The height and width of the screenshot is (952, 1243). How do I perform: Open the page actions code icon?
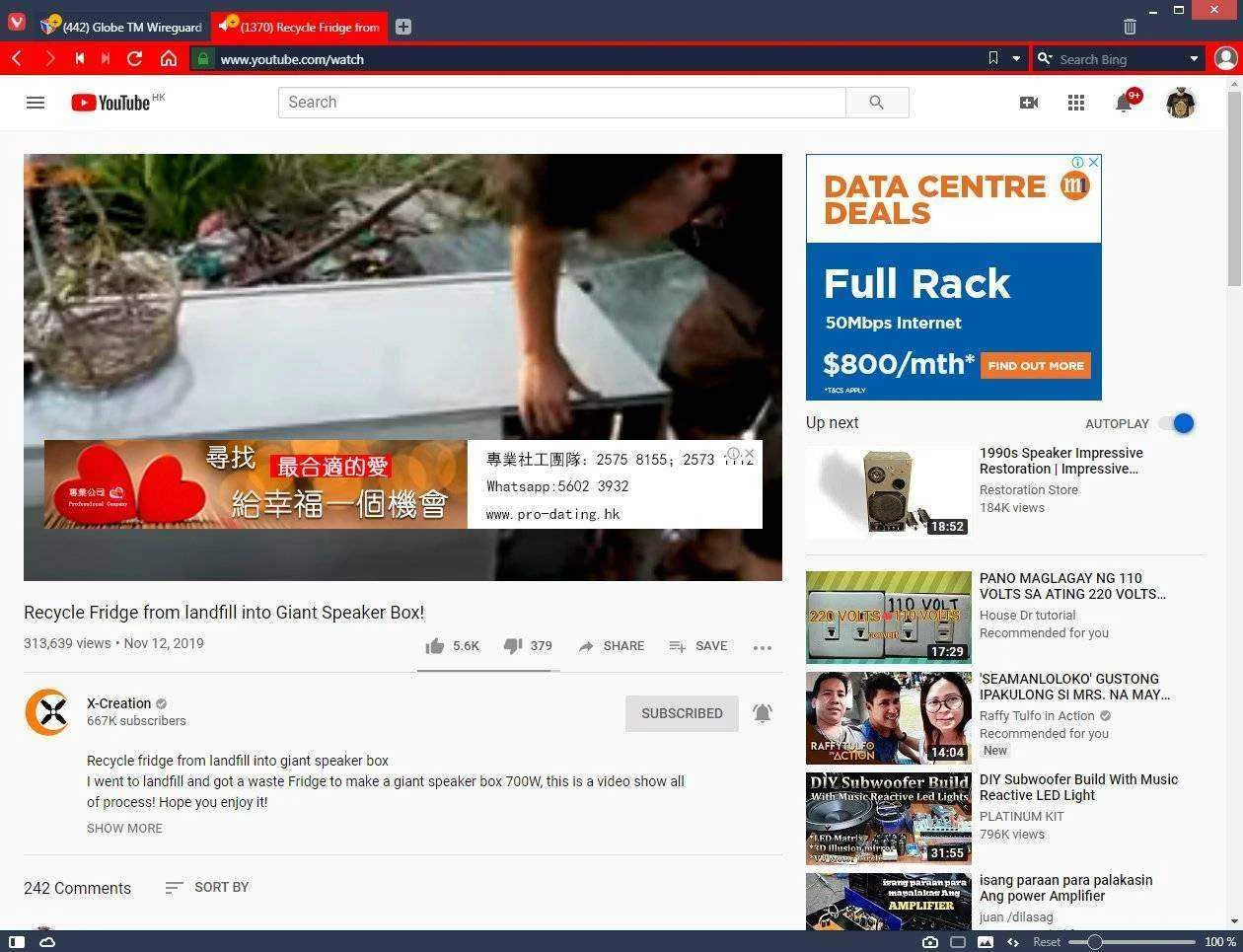[x=1012, y=942]
